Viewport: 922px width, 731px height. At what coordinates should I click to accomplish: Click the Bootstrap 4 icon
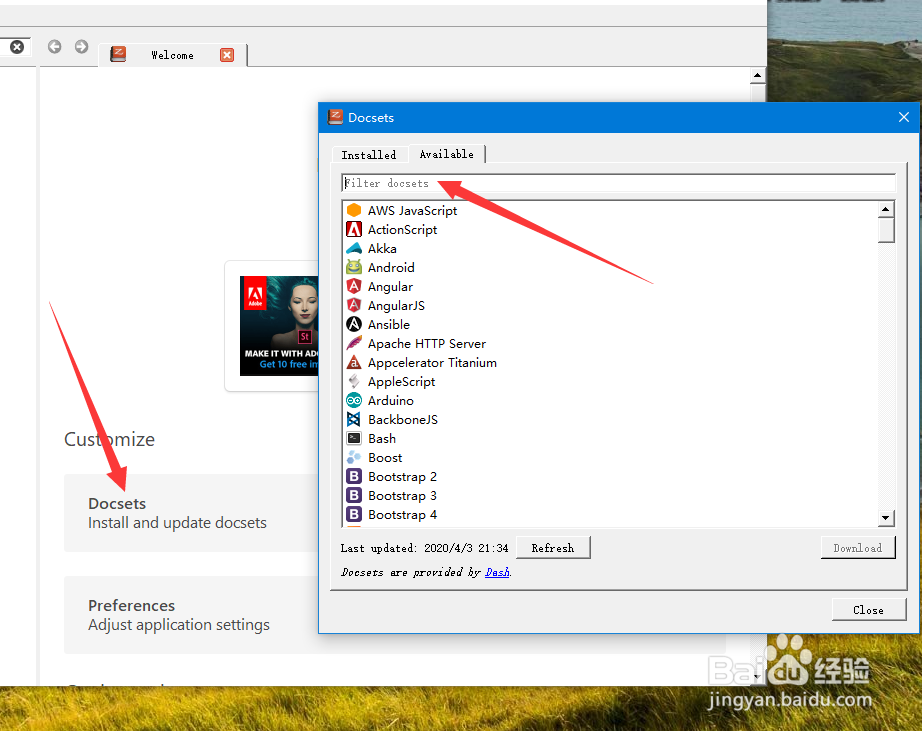(x=353, y=514)
